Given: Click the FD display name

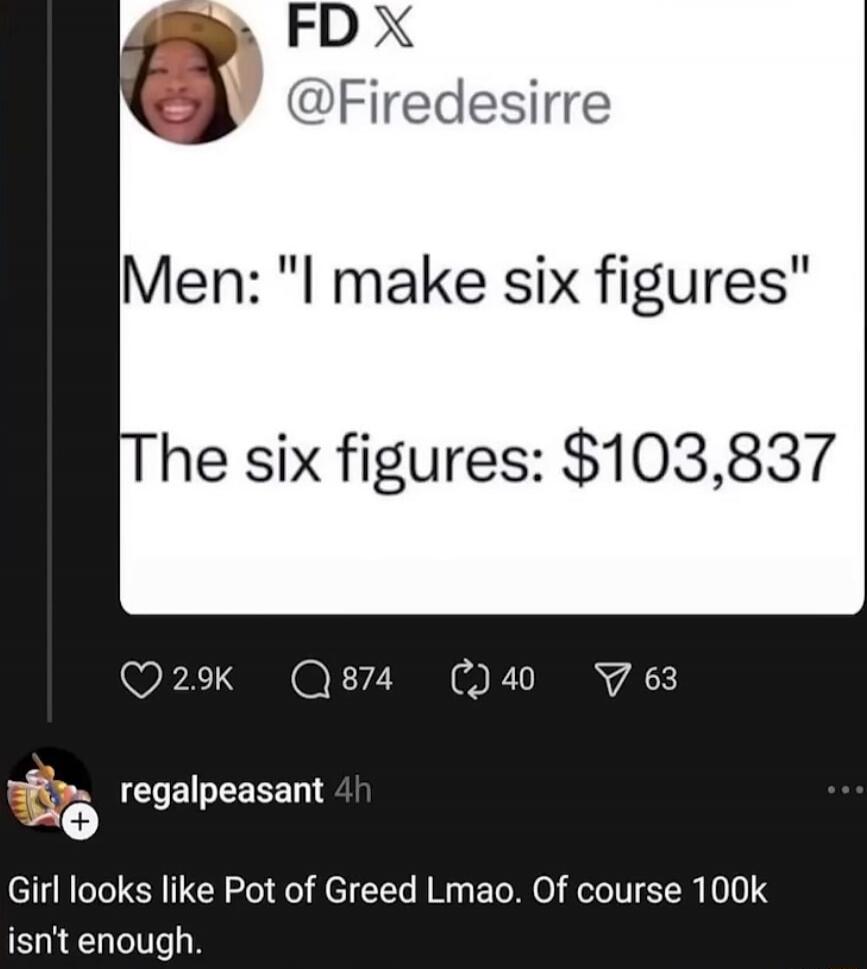Looking at the screenshot, I should [323, 28].
